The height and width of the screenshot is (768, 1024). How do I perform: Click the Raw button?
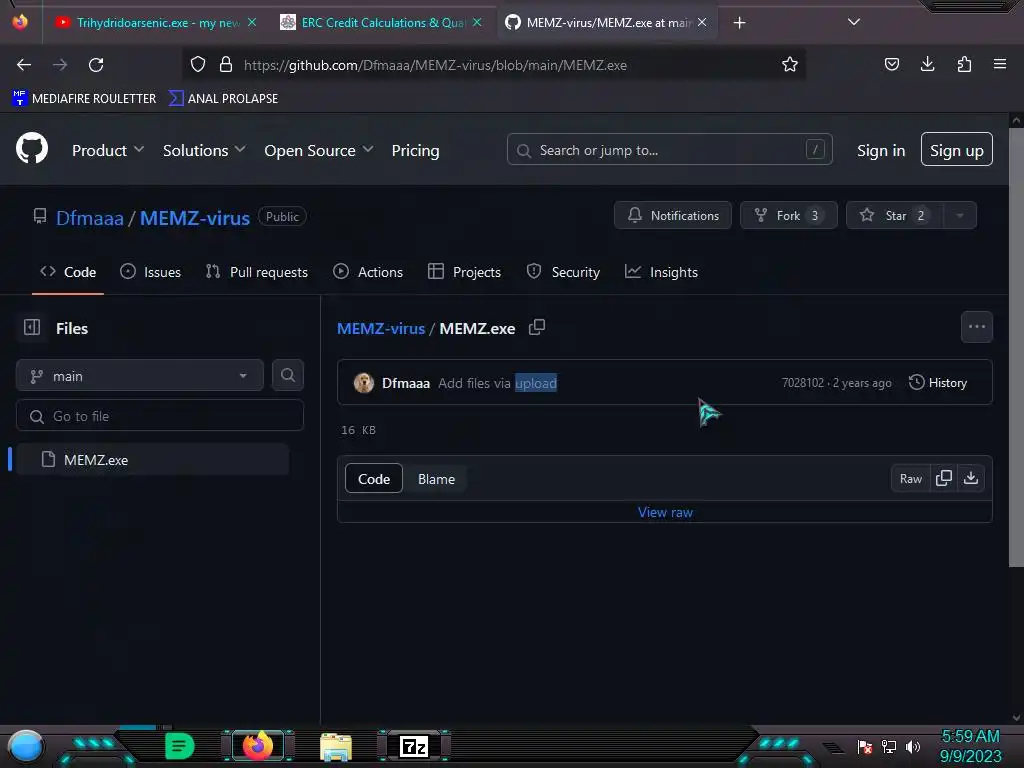point(910,479)
